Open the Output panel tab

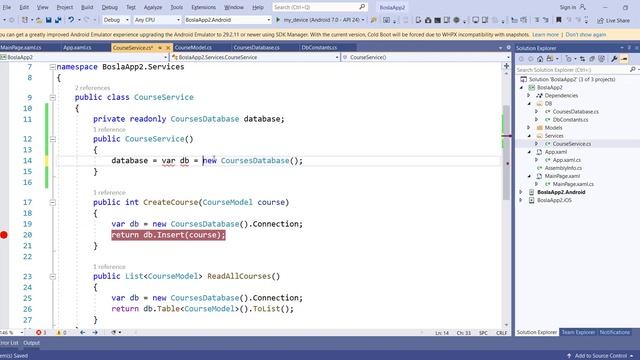coord(31,343)
